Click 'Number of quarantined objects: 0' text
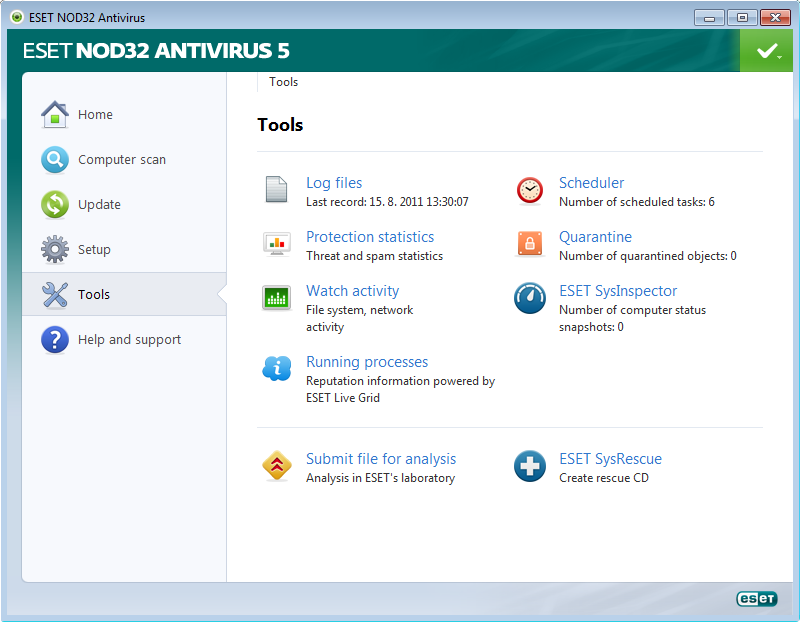 point(648,256)
